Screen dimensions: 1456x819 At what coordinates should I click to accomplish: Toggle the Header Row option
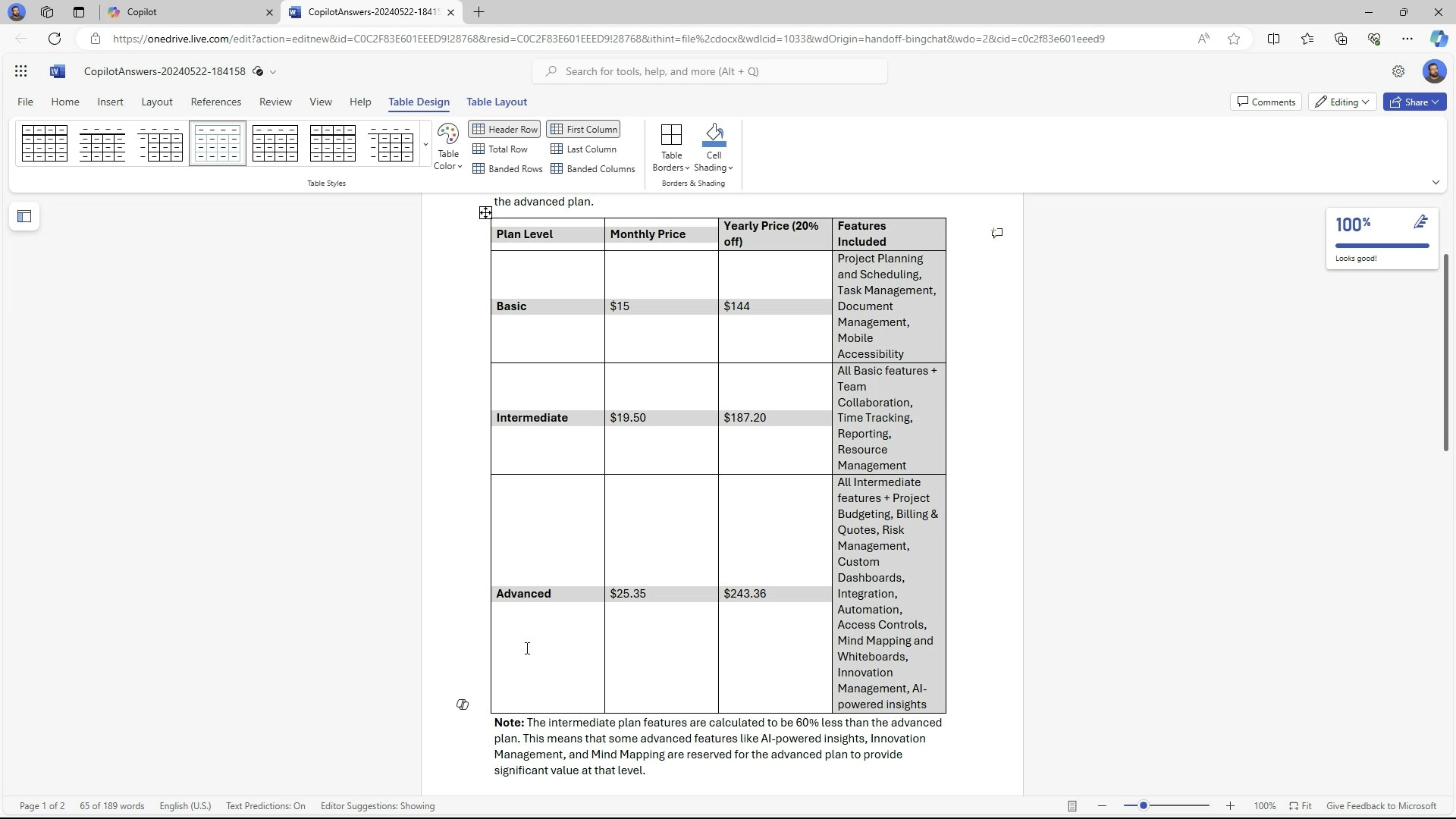pyautogui.click(x=505, y=130)
